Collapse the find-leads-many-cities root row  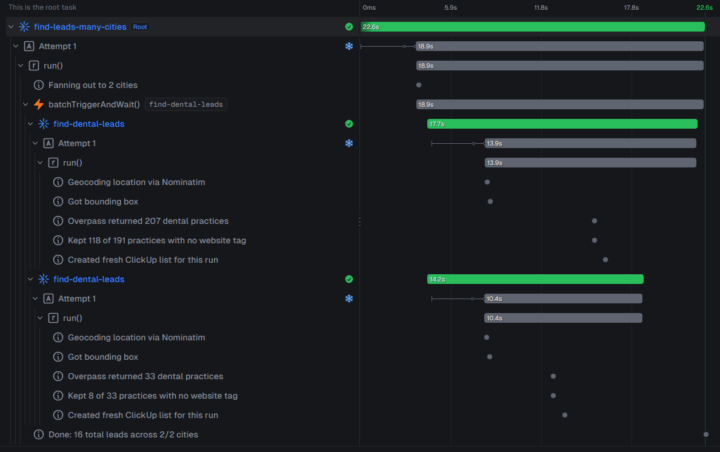pos(11,27)
